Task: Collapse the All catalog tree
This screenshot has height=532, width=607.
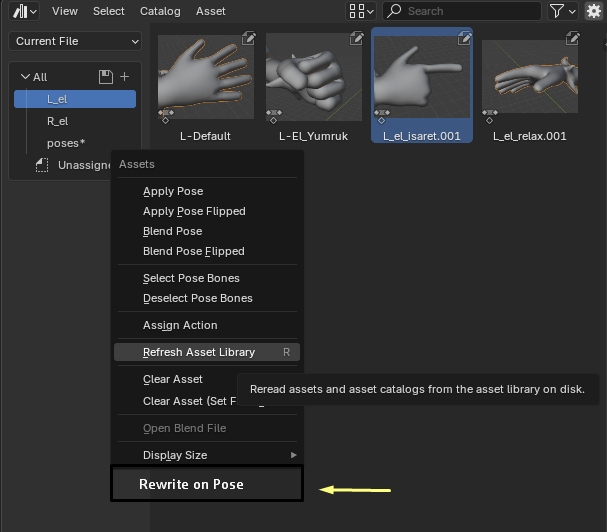Action: (x=25, y=77)
